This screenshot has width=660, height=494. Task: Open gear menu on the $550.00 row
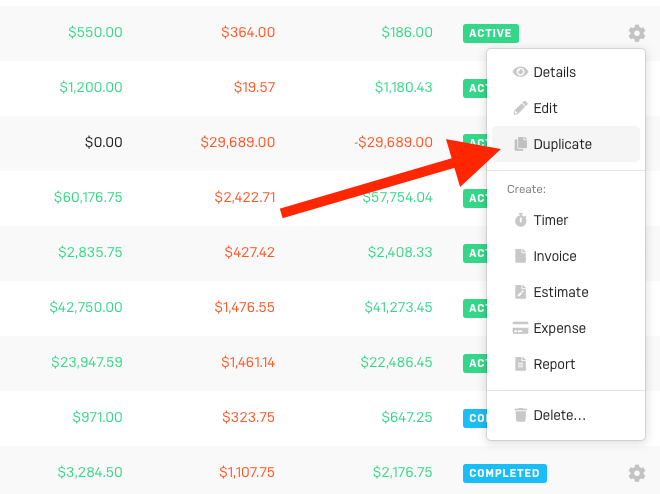tap(637, 33)
